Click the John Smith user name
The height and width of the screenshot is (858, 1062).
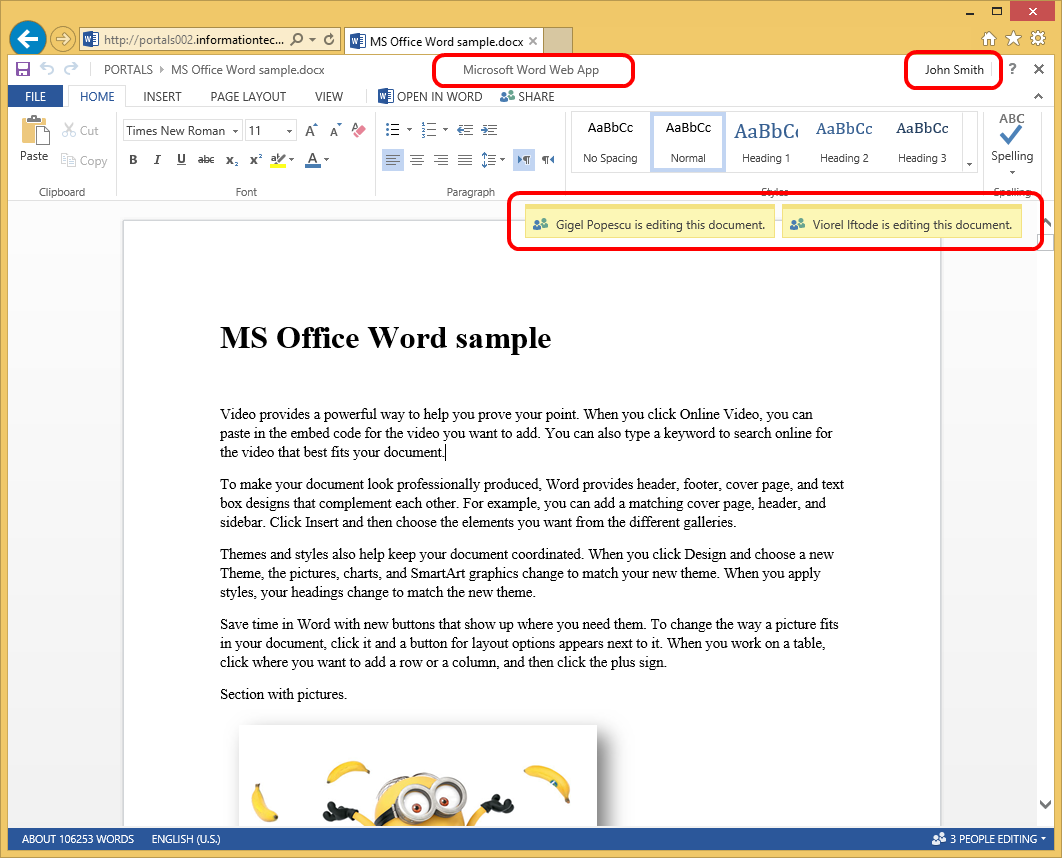click(954, 70)
